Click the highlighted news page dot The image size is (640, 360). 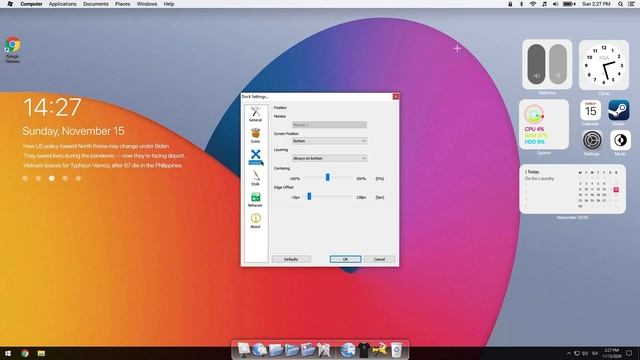51,178
